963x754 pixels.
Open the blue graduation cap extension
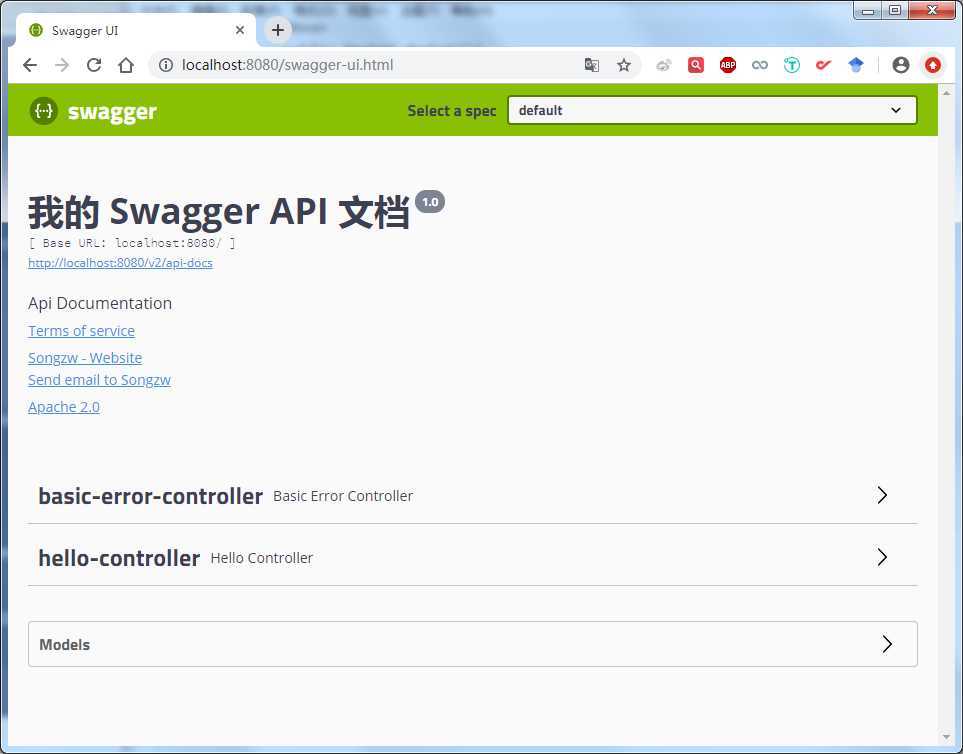coord(856,65)
